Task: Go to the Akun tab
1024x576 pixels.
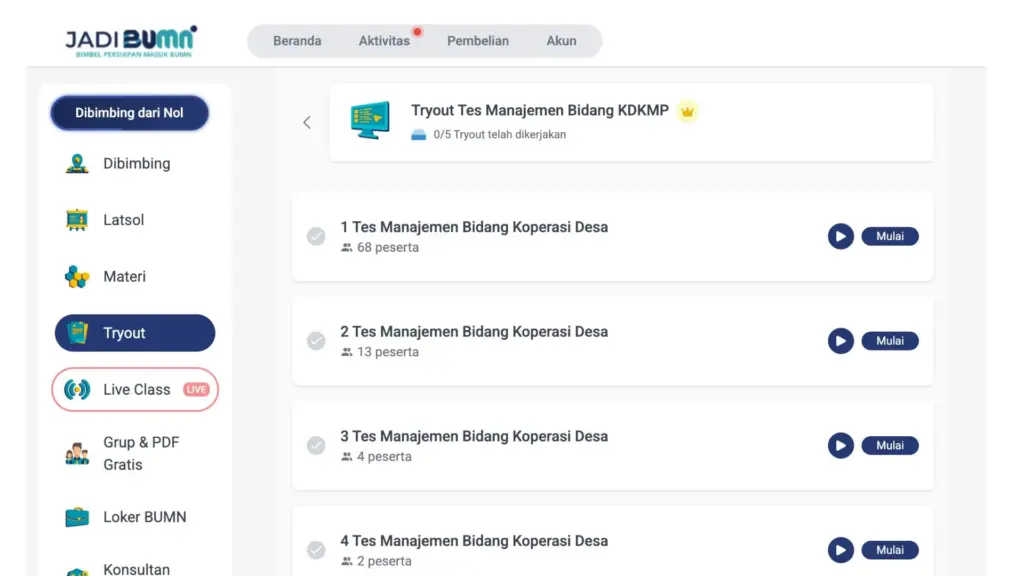Action: 561,41
